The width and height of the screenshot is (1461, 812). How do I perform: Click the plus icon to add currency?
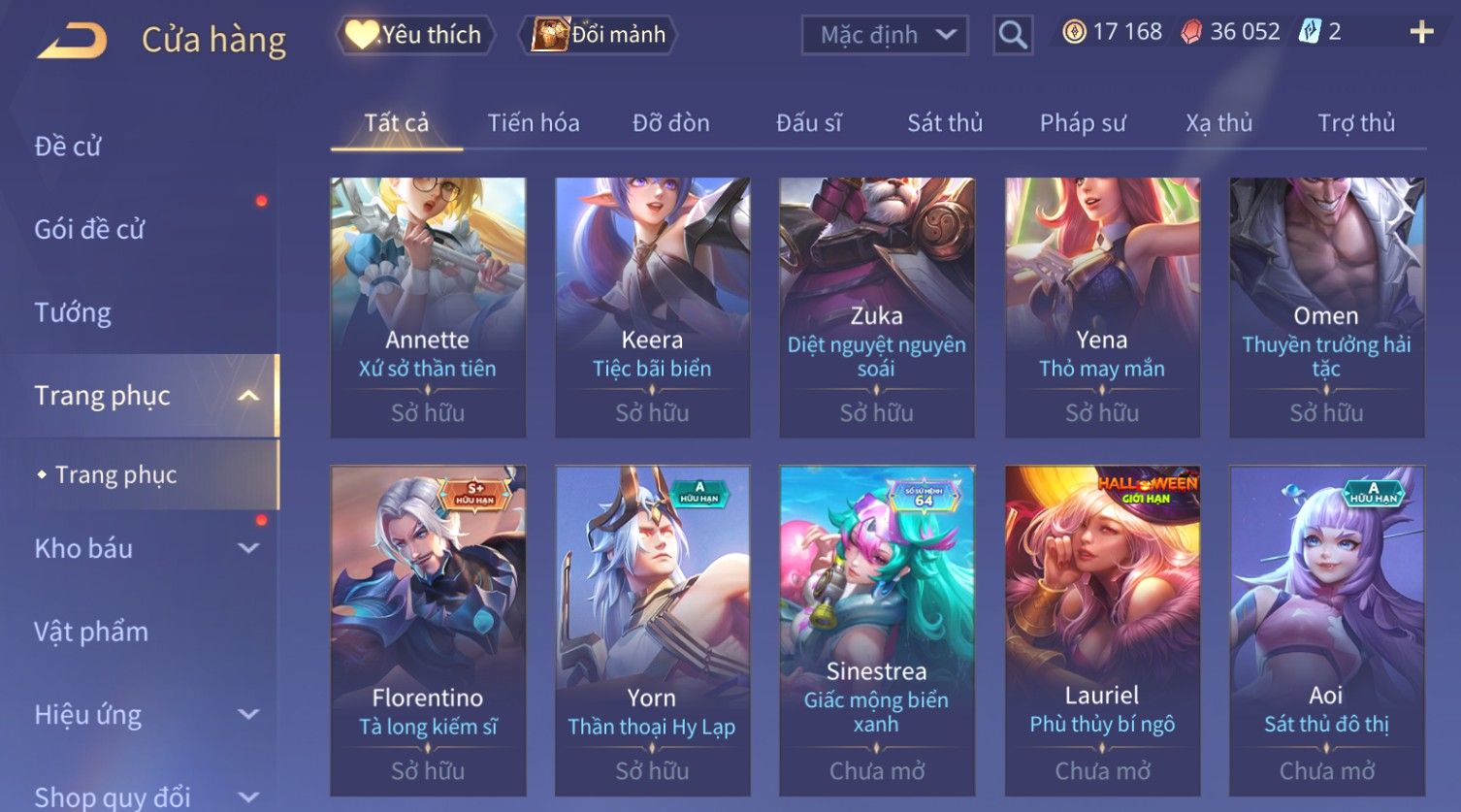click(1421, 33)
